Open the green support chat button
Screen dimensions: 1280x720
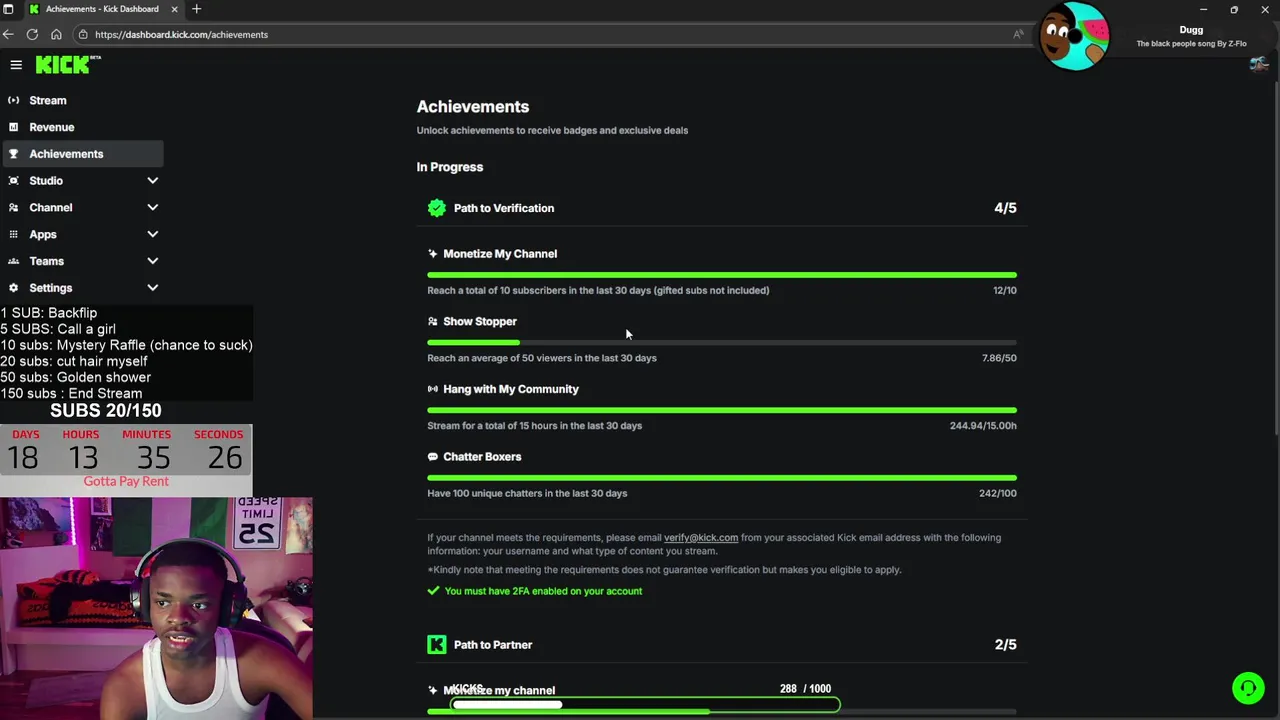[x=1248, y=688]
